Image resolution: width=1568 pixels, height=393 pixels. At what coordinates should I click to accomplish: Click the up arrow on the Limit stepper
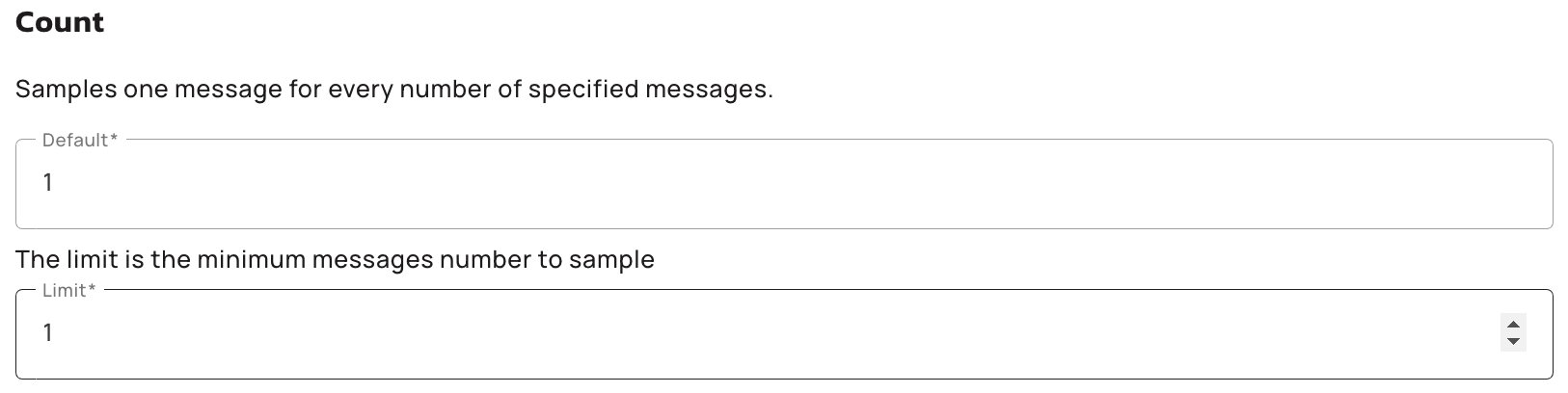1513,326
